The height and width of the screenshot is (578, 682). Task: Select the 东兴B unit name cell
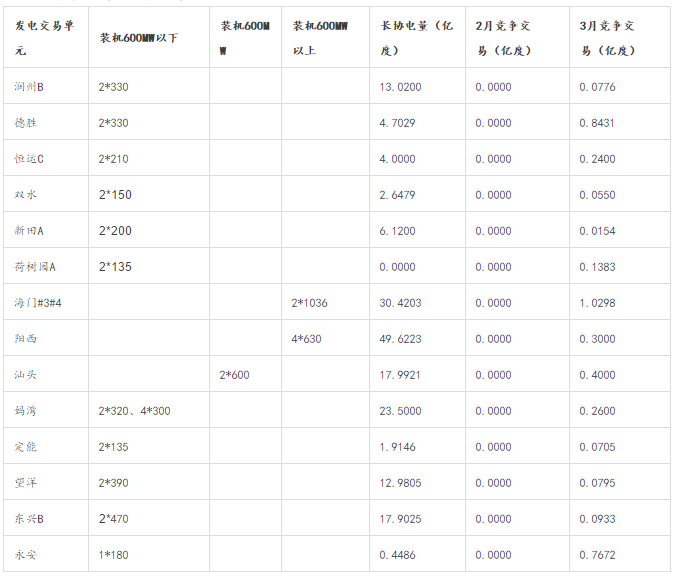(x=30, y=519)
